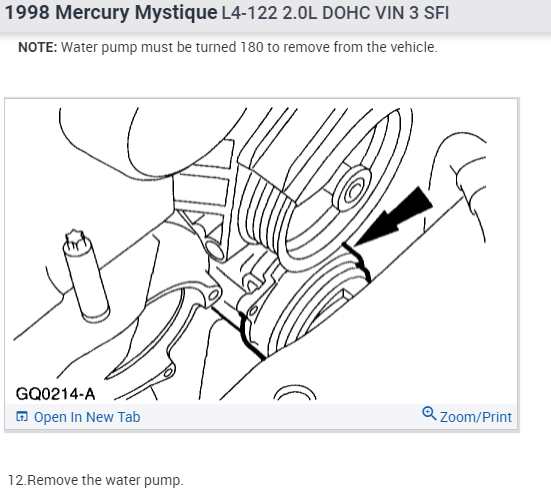Image resolution: width=551 pixels, height=504 pixels.
Task: Click the pulley hub center circle
Action: click(353, 191)
